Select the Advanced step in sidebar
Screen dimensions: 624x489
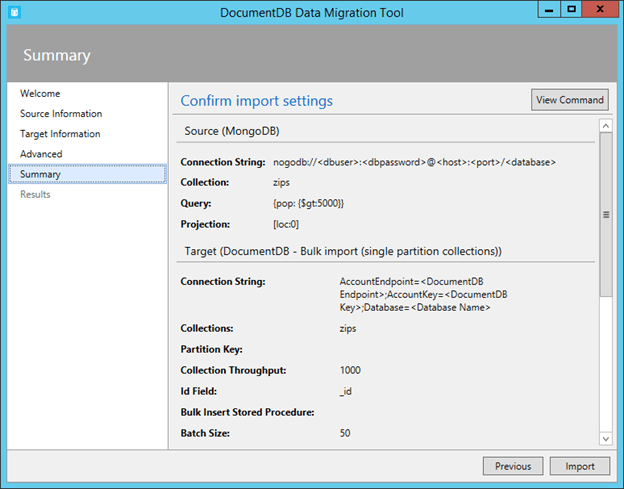click(x=41, y=154)
